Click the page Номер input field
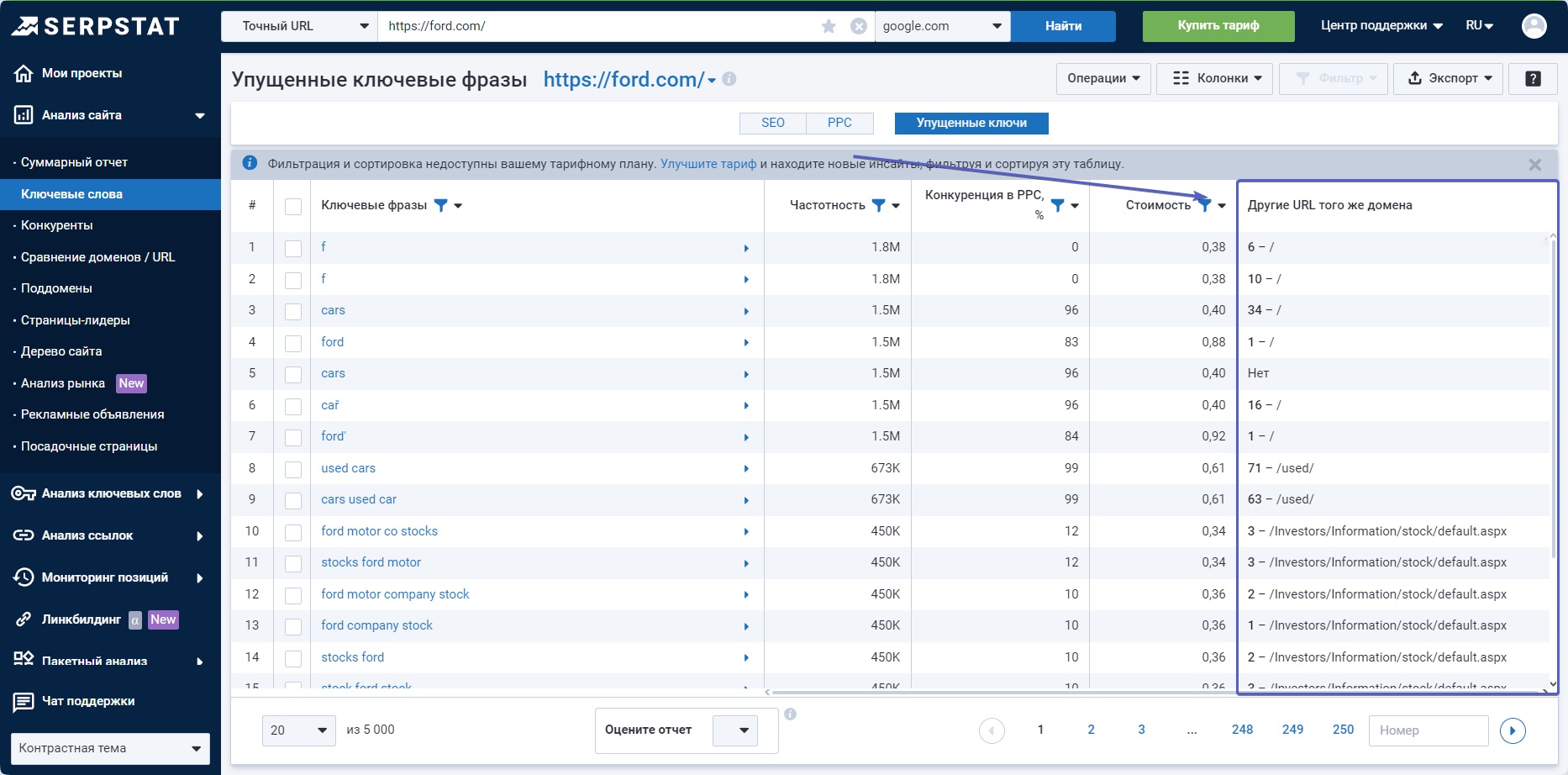Viewport: 1568px width, 775px height. [1428, 730]
